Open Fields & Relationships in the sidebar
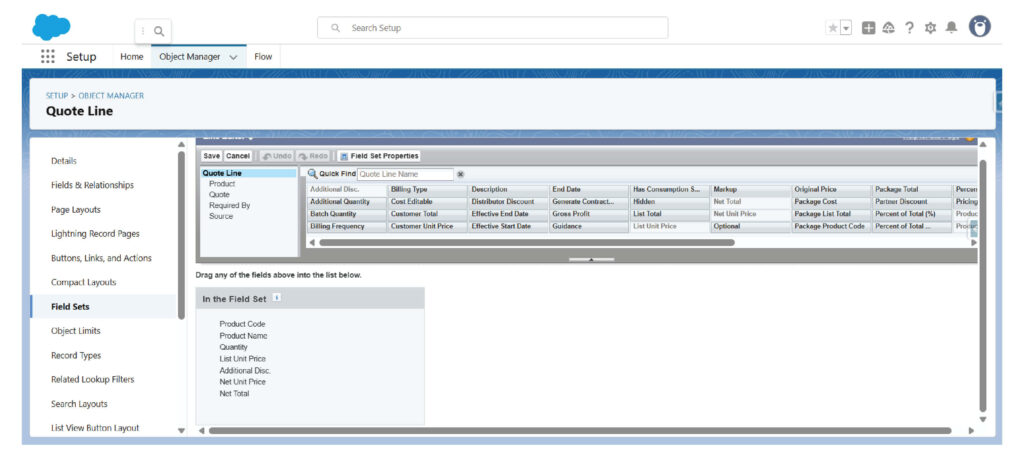1024x456 pixels. tap(92, 185)
